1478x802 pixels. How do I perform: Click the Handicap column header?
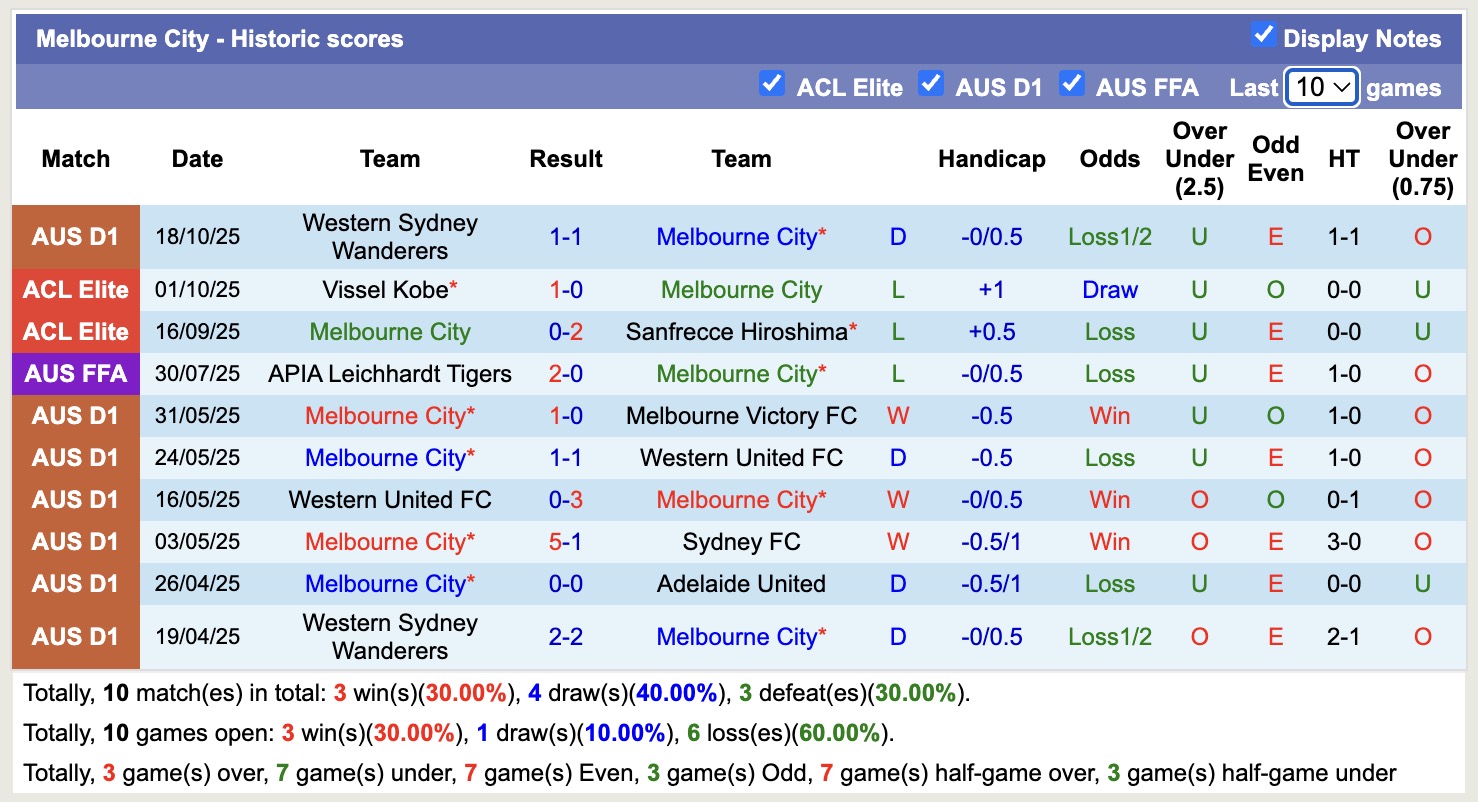click(x=991, y=158)
